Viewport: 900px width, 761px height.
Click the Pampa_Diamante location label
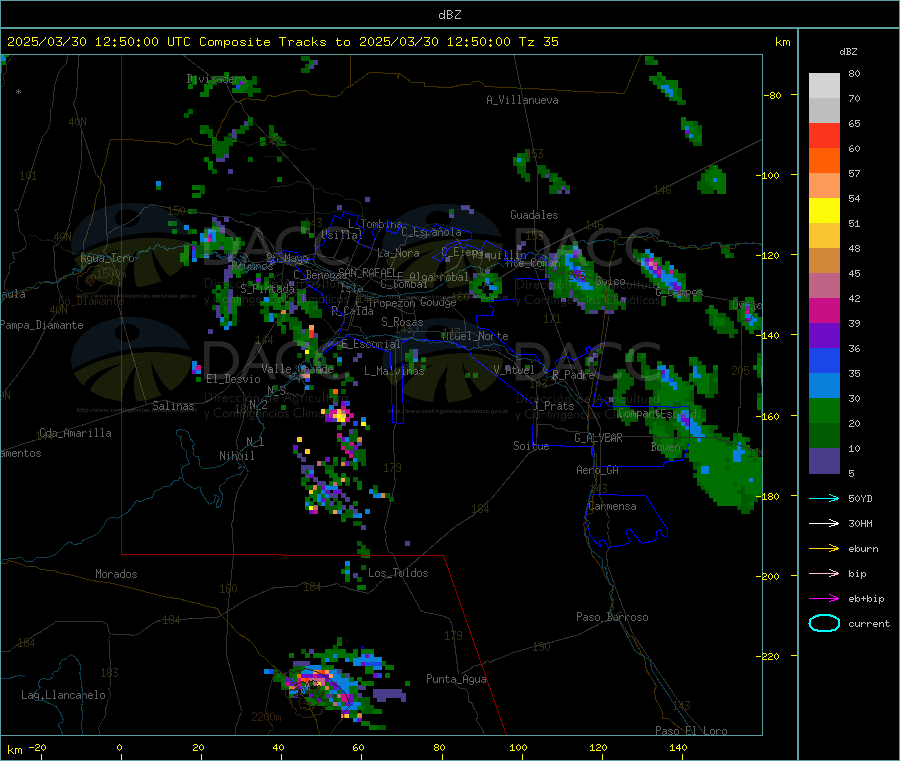[x=42, y=325]
